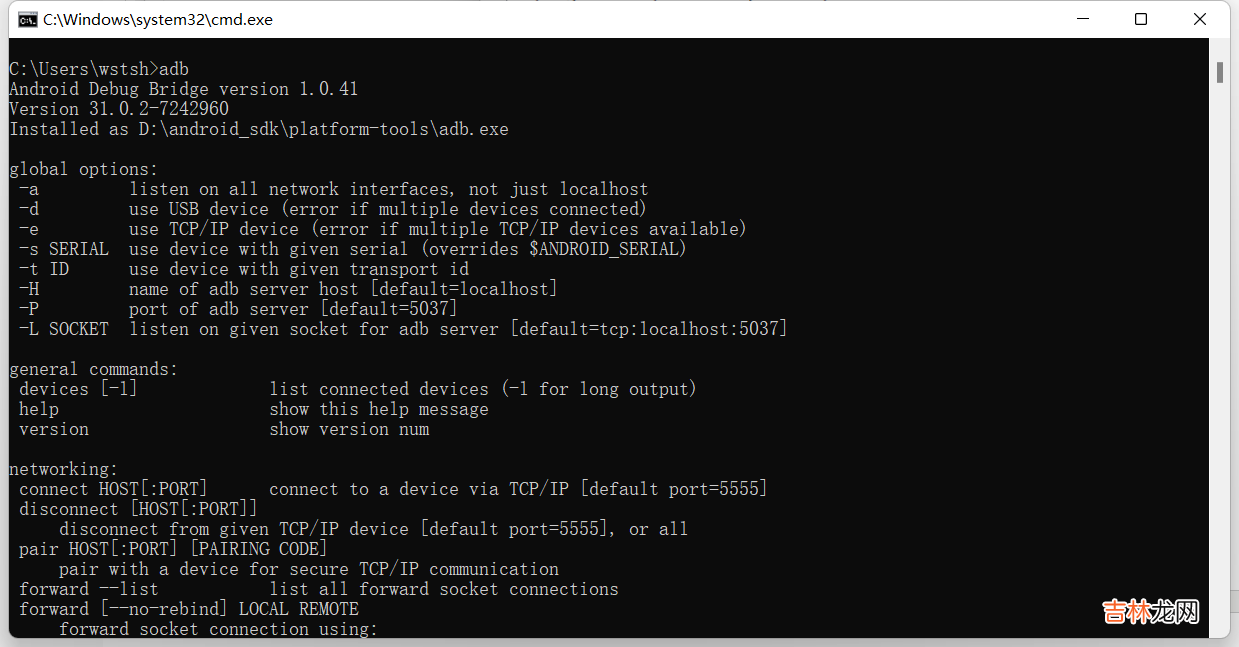This screenshot has height=647, width=1239.
Task: Click the "-s SERIAL" option text
Action: click(63, 249)
